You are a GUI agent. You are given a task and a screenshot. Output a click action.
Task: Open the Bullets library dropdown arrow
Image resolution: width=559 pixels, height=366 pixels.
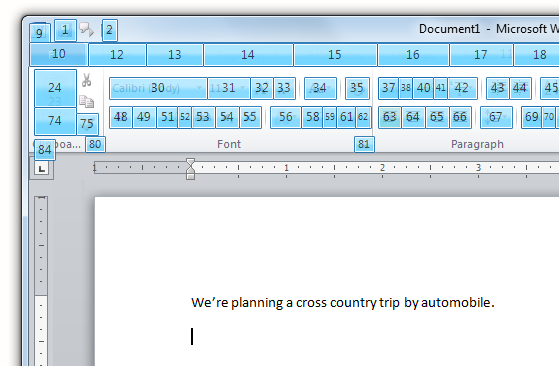point(406,88)
